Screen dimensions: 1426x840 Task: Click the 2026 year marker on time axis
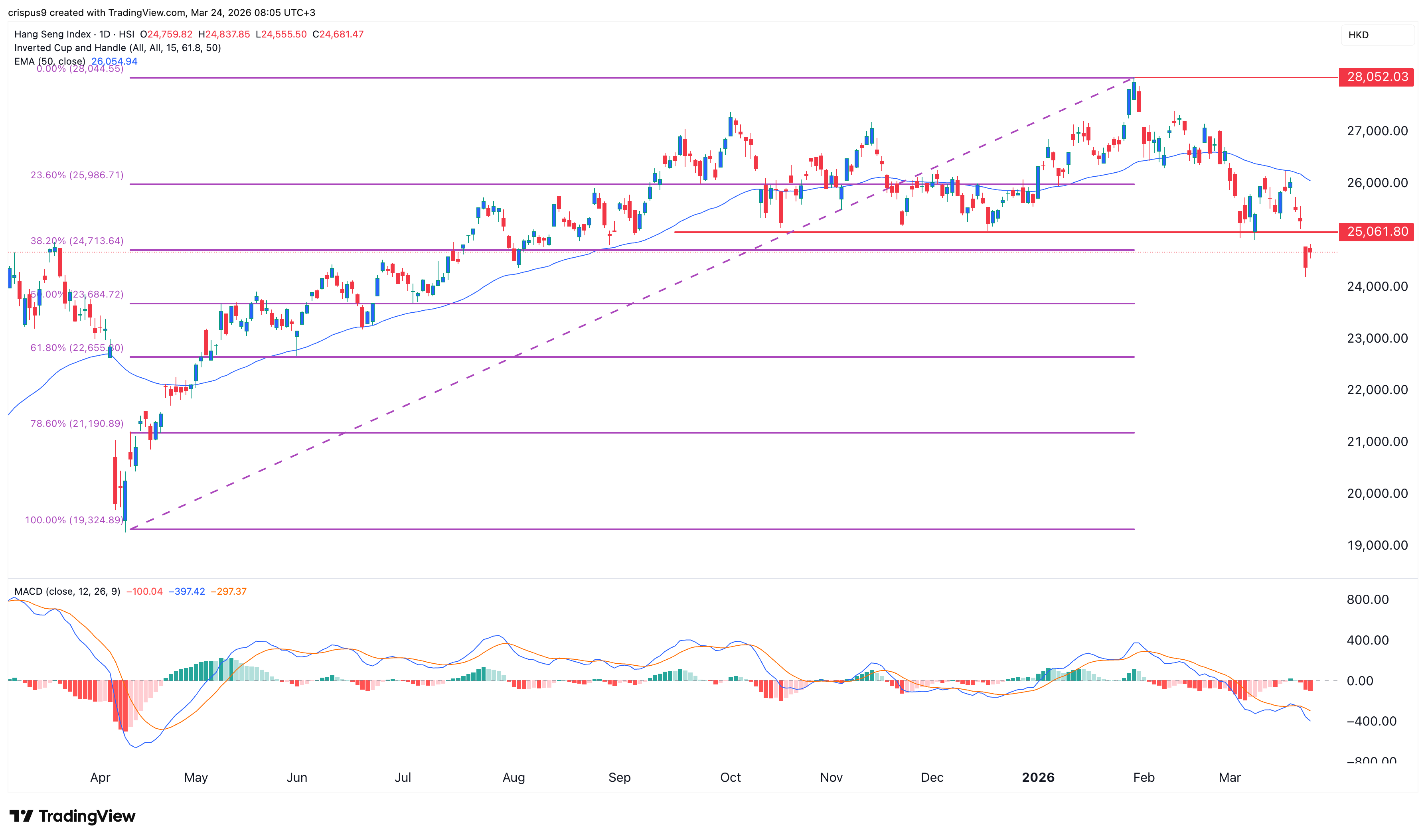point(1038,777)
